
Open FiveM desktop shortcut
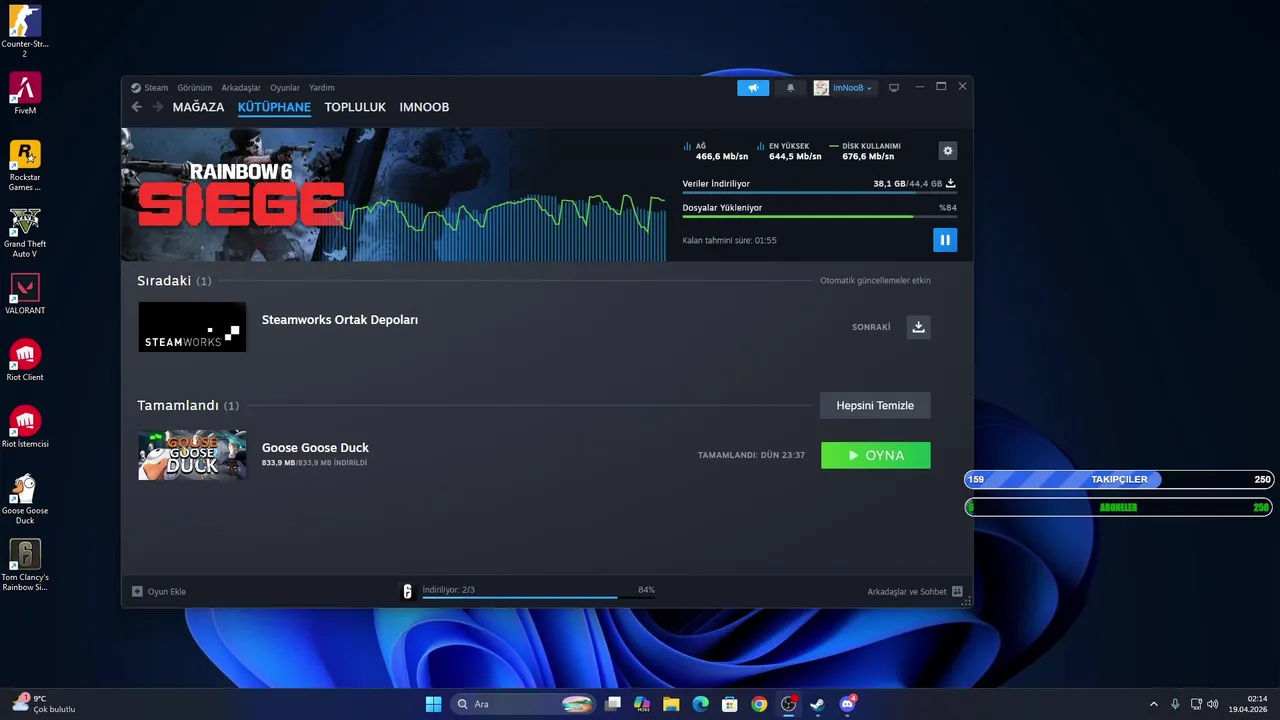(25, 93)
